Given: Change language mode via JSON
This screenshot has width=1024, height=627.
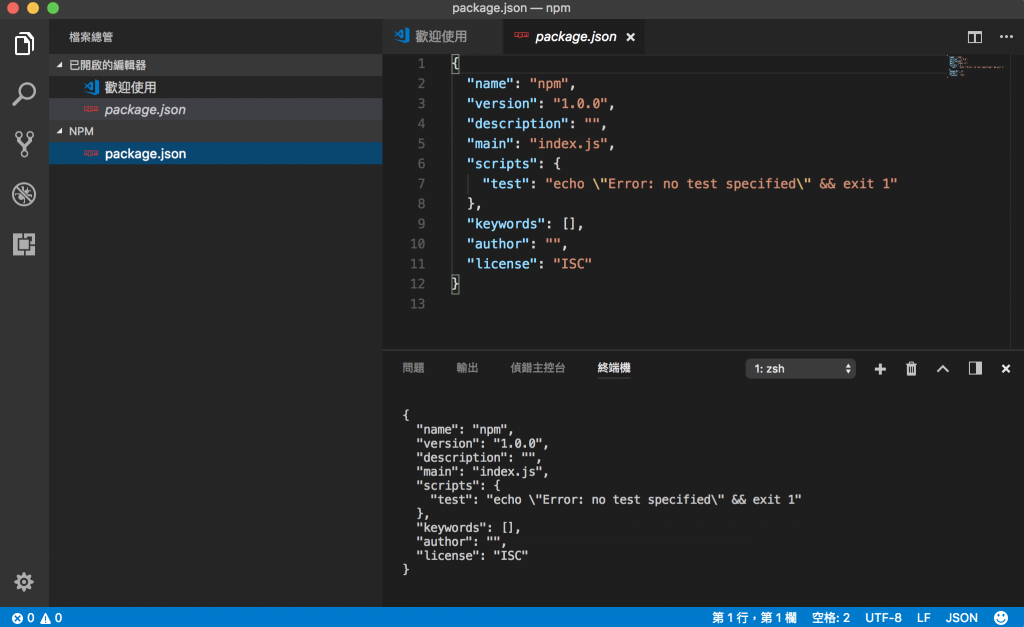Looking at the screenshot, I should (961, 618).
